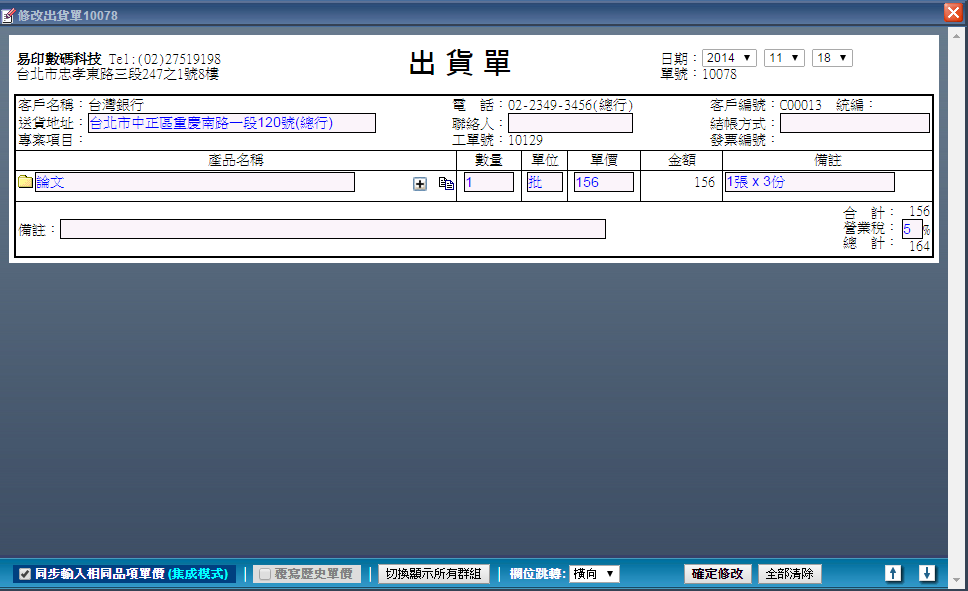Open the year dropdown showing 2014
968x591 pixels.
tap(729, 58)
